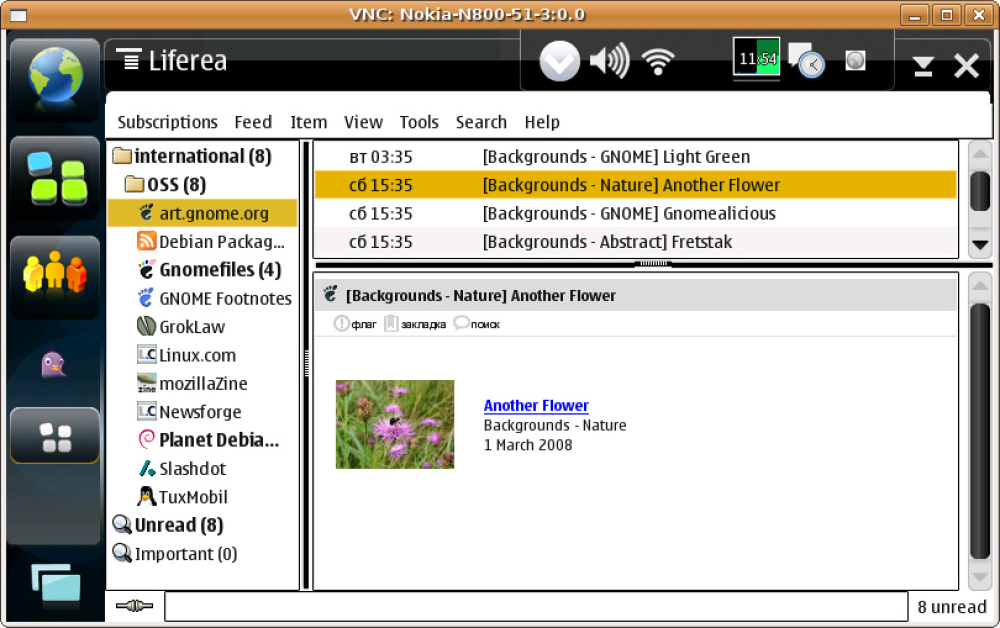Image resolution: width=1000 pixels, height=628 pixels.
Task: Click the флаг flag toggle
Action: 355,324
